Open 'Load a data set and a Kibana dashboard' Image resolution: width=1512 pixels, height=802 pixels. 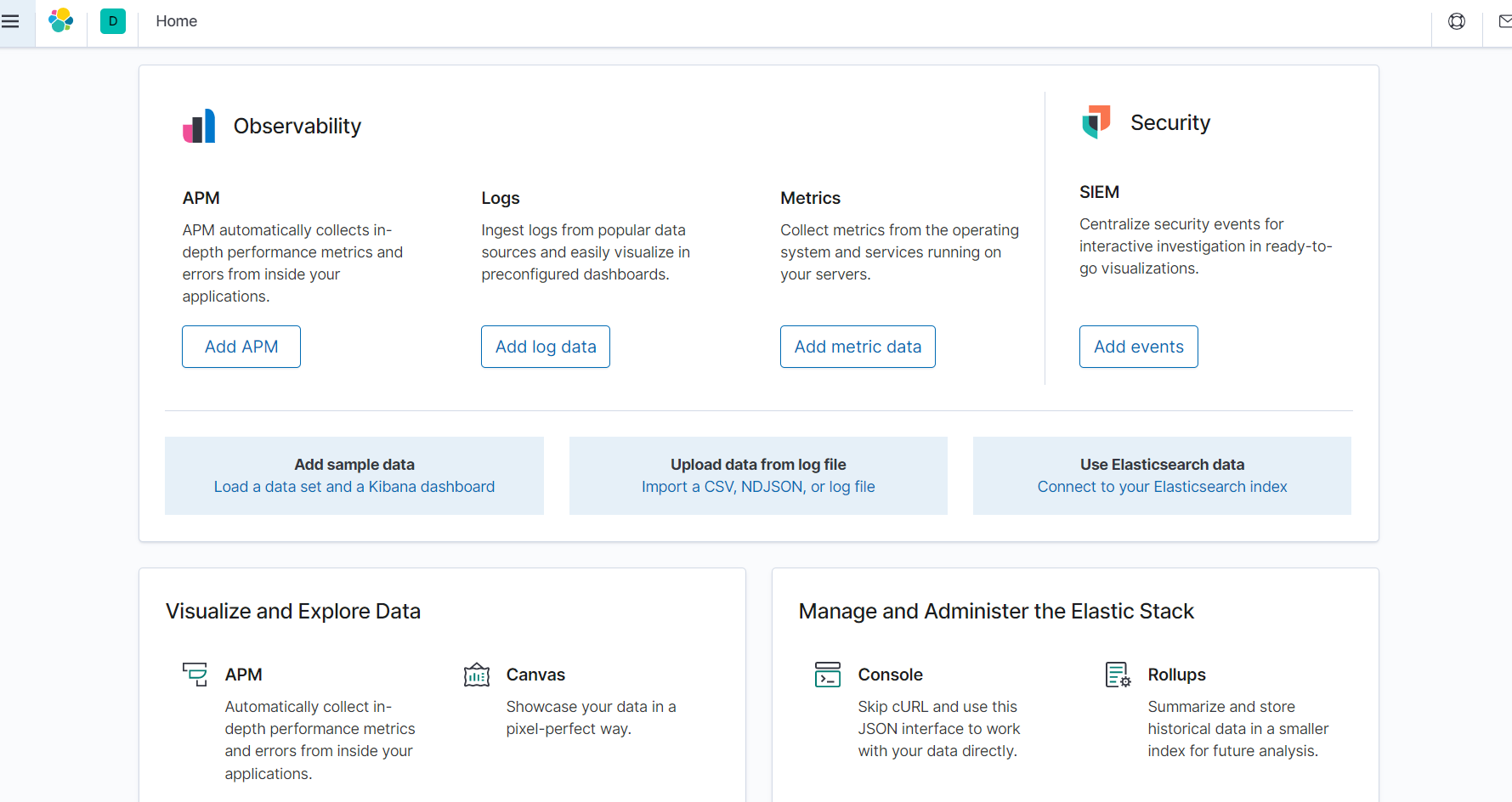click(354, 487)
